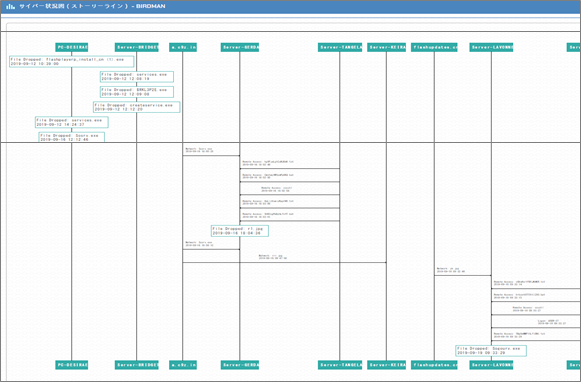Open the services.exe event on PC-DESIRAE line
583x386 pixels.
(x=72, y=122)
